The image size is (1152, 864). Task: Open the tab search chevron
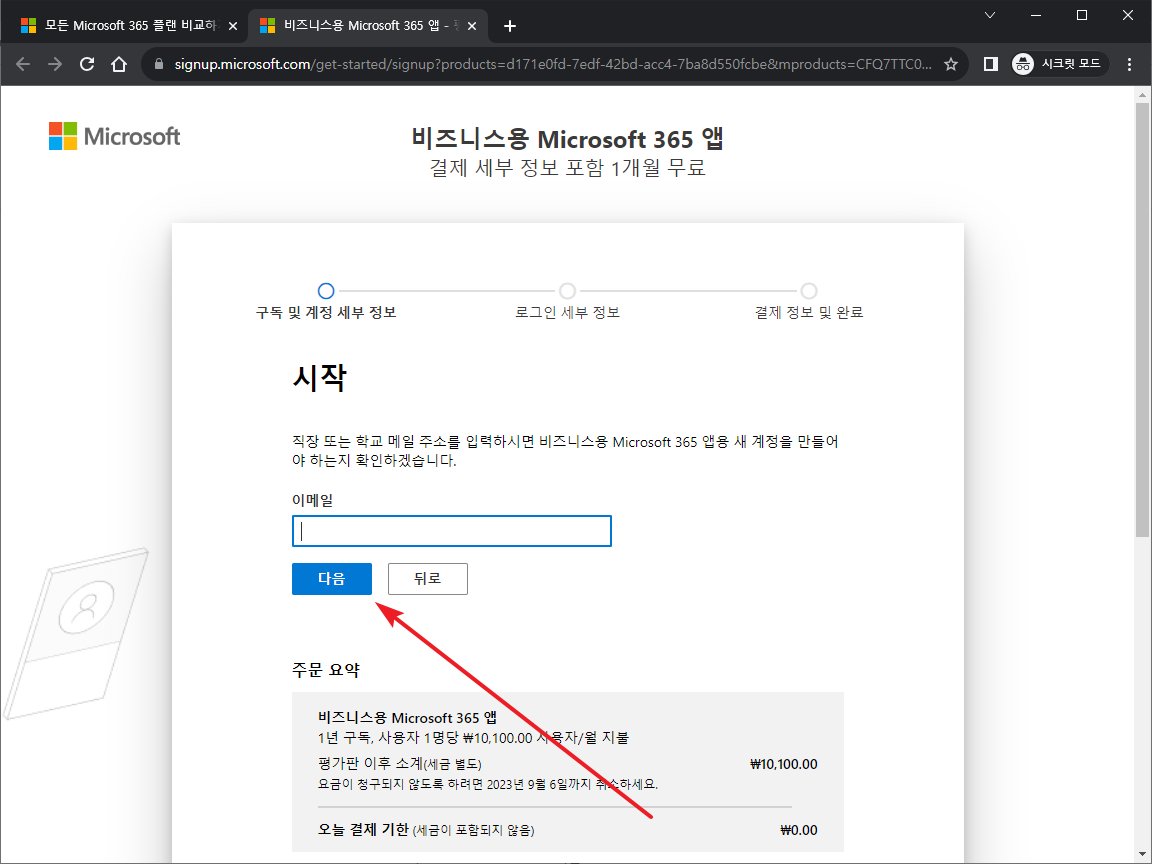click(x=990, y=15)
